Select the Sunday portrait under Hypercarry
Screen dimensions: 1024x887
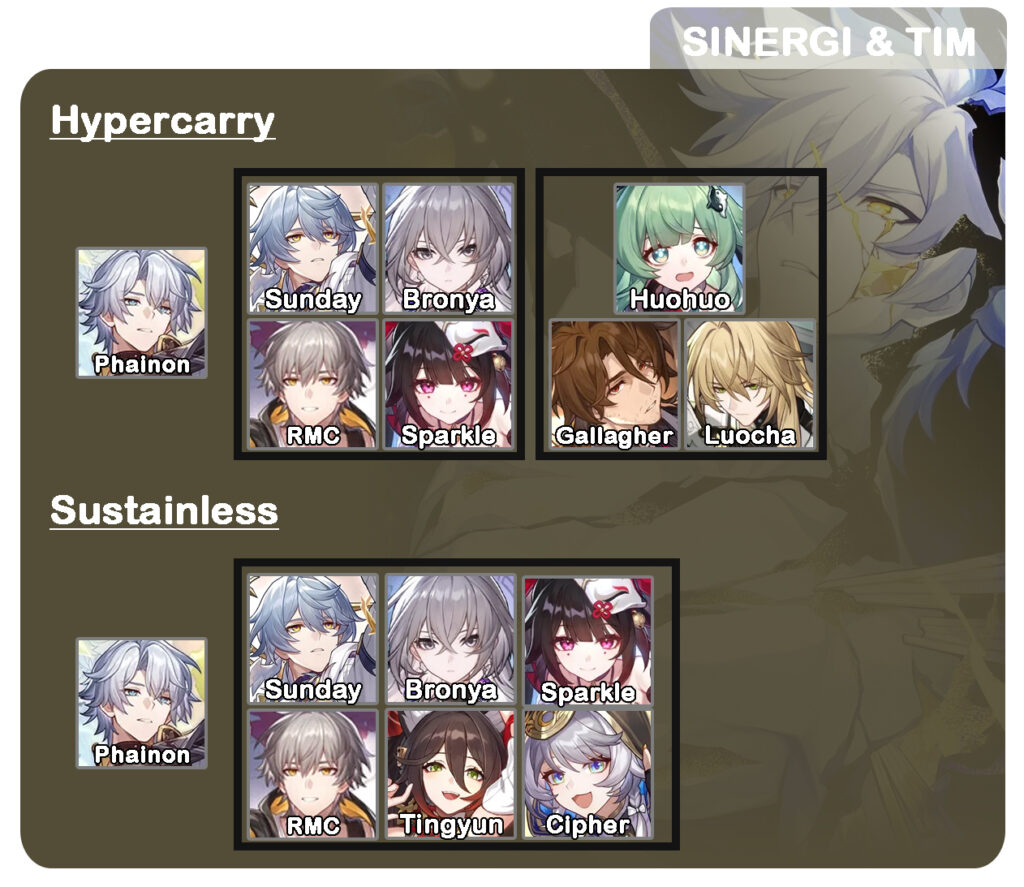pyautogui.click(x=313, y=249)
